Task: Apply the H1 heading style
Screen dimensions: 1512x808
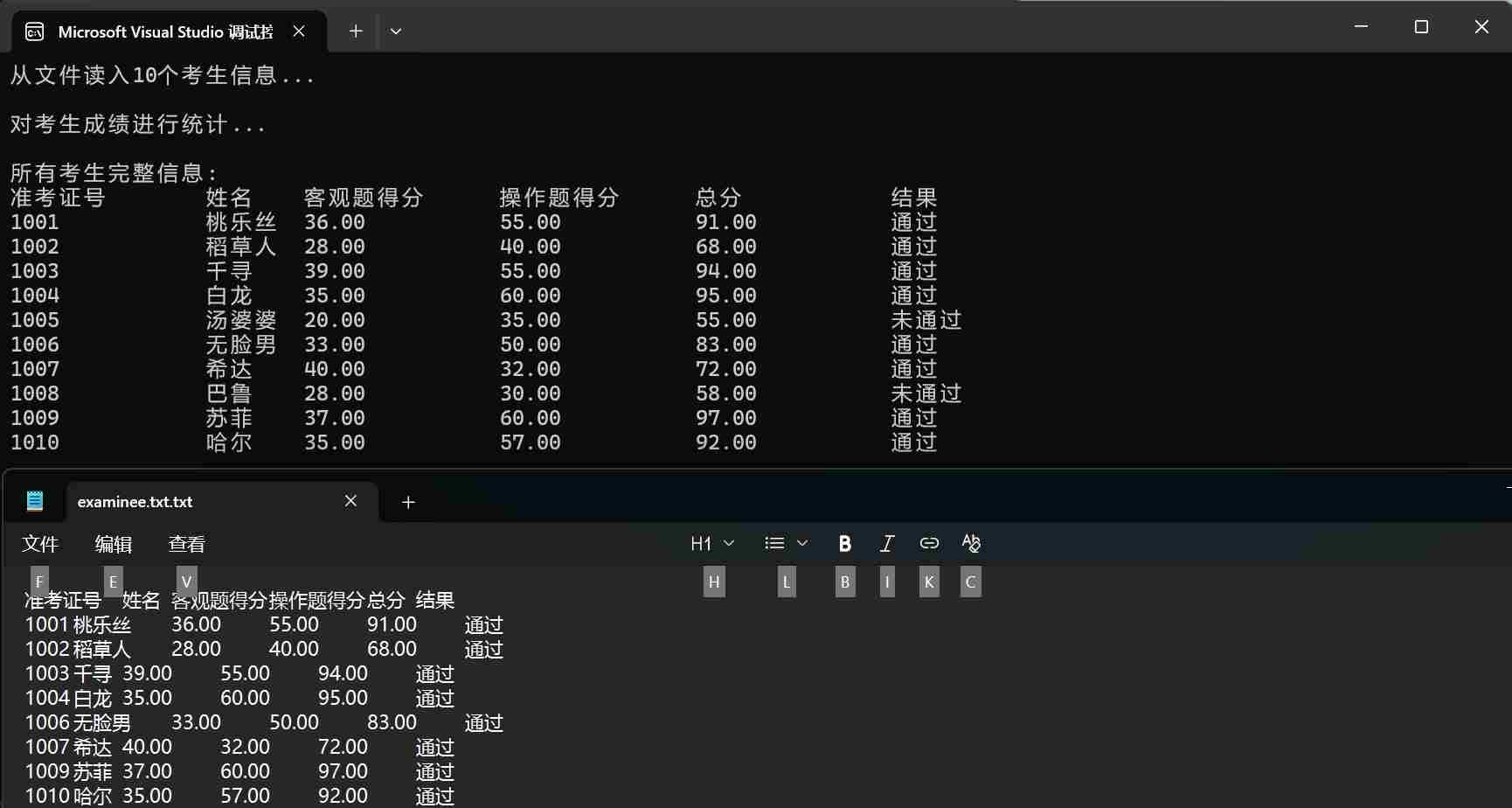Action: click(702, 543)
